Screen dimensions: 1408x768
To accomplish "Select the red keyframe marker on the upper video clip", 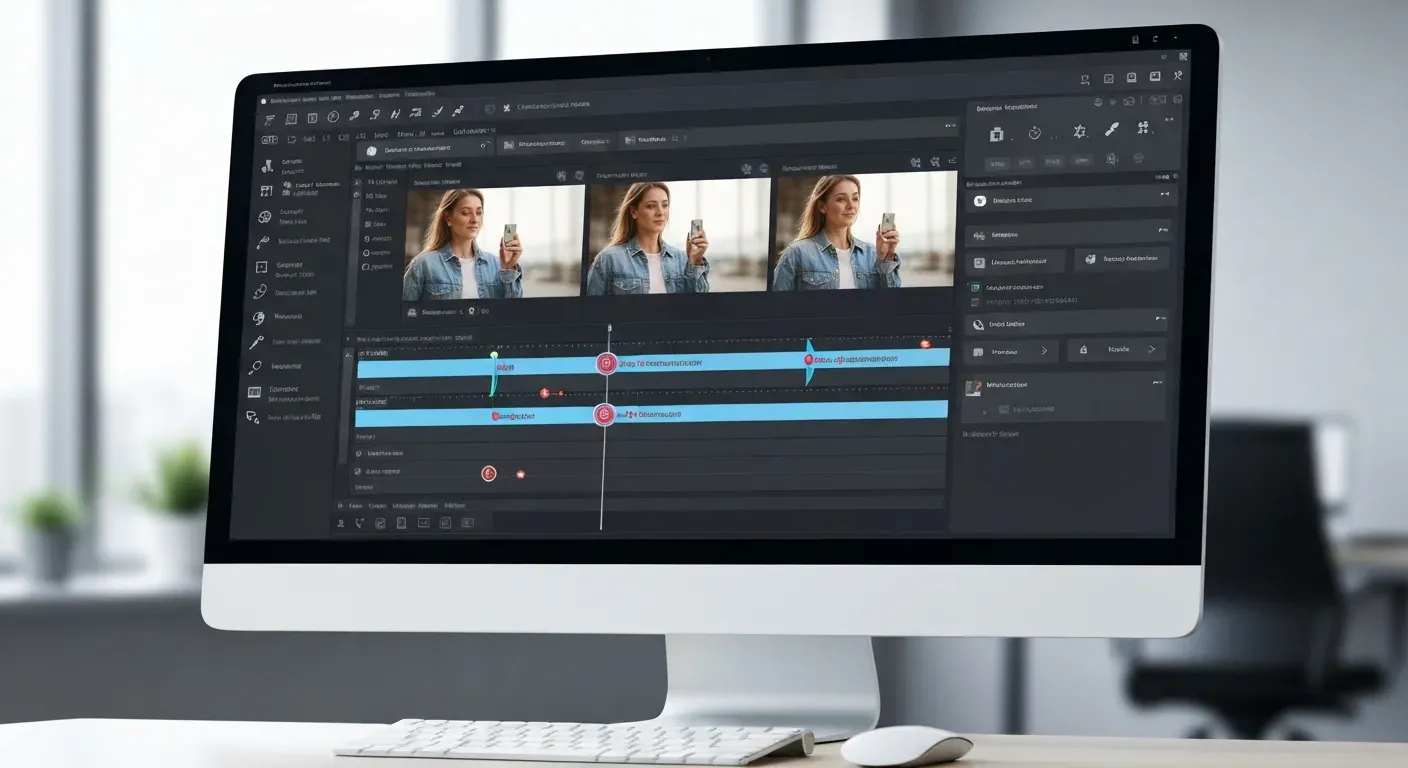I will click(606, 363).
